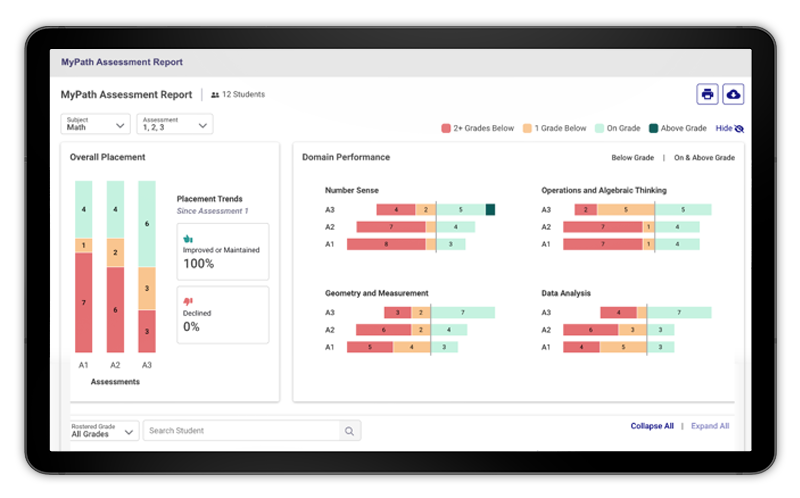Click Number Sense A2 red bar 7
Image resolution: width=800 pixels, height=498 pixels.
tap(391, 227)
